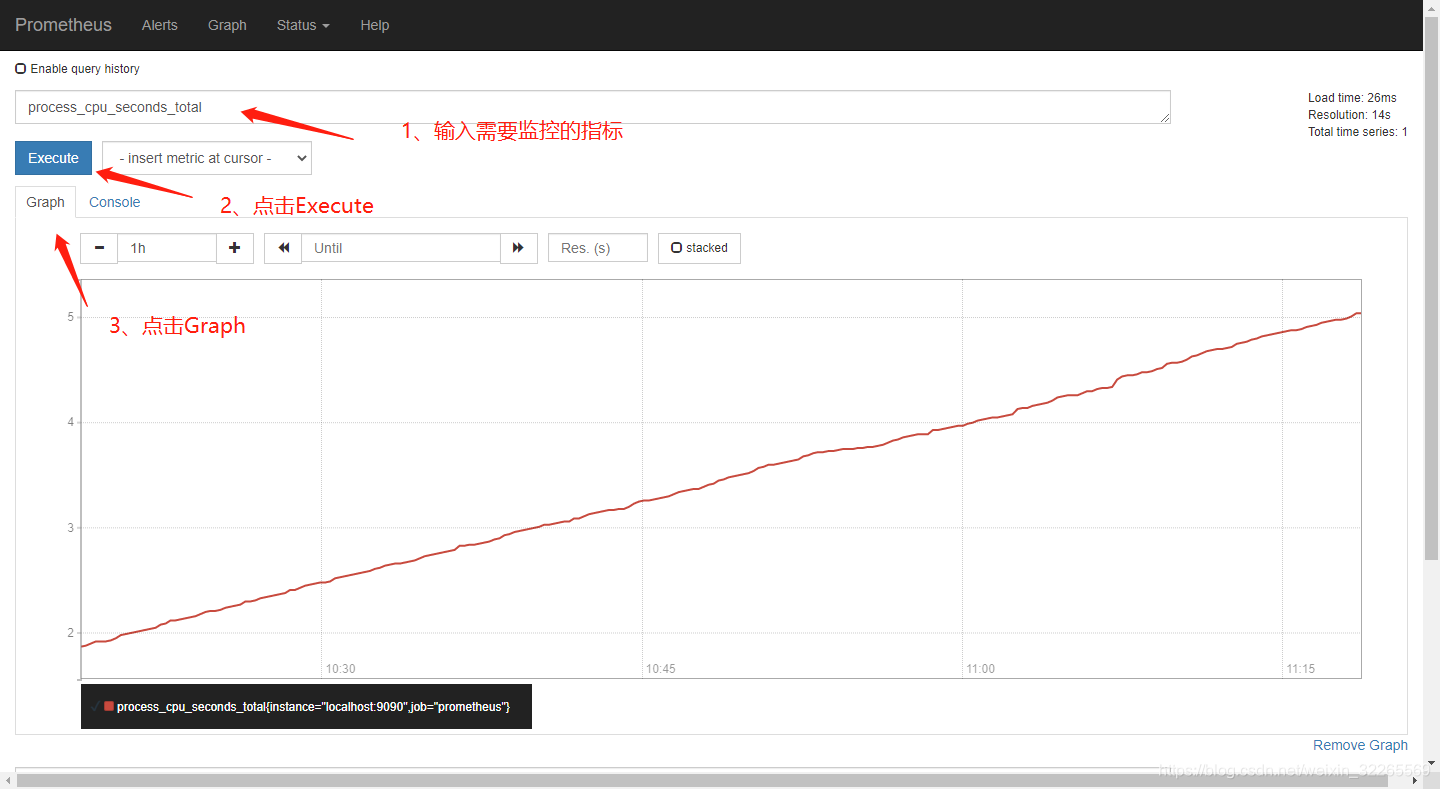Image resolution: width=1440 pixels, height=789 pixels.
Task: Select the process_cpu_seconds_total legend entry
Action: click(313, 707)
